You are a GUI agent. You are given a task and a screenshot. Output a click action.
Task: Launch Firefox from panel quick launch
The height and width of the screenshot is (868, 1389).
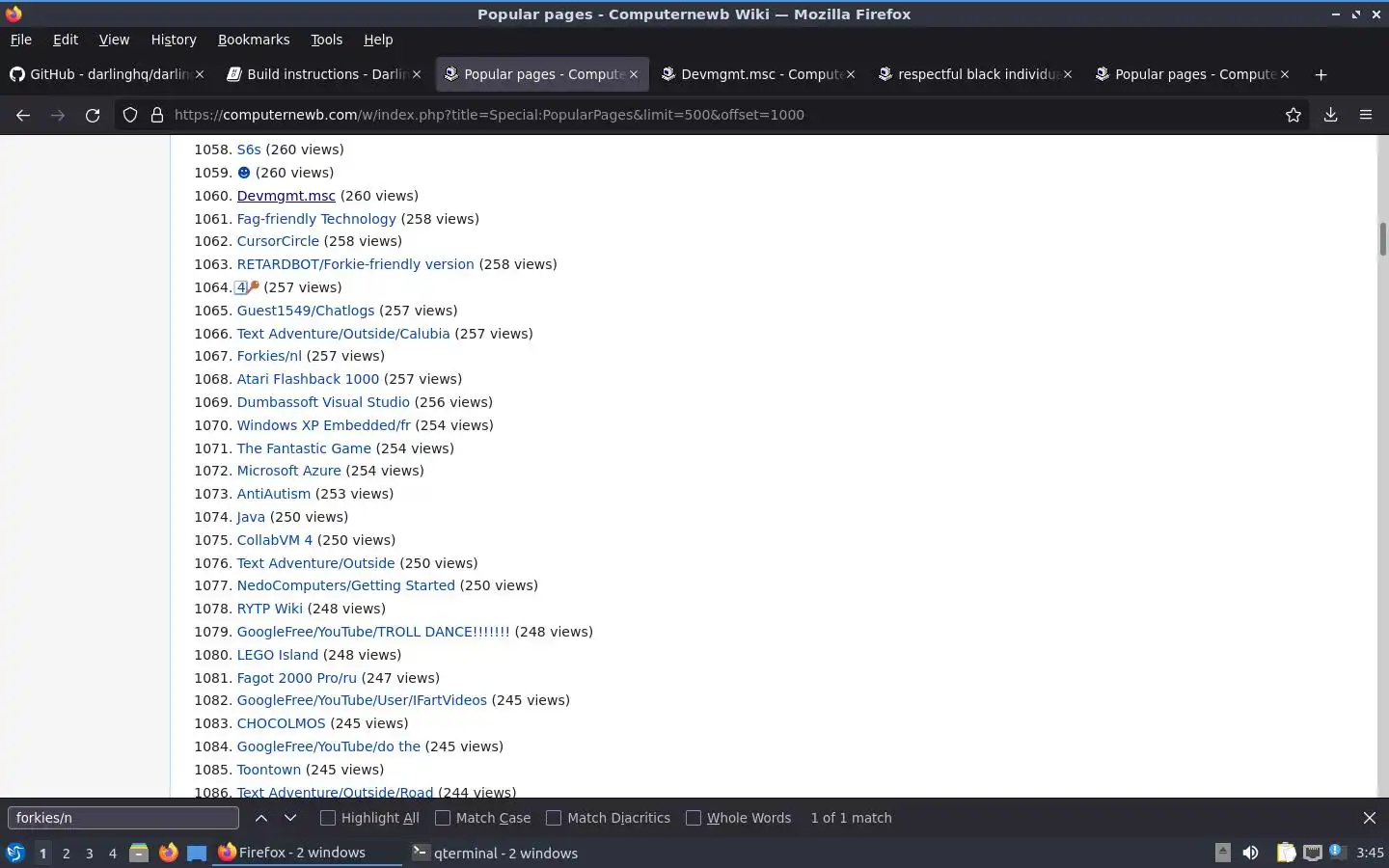[x=168, y=853]
